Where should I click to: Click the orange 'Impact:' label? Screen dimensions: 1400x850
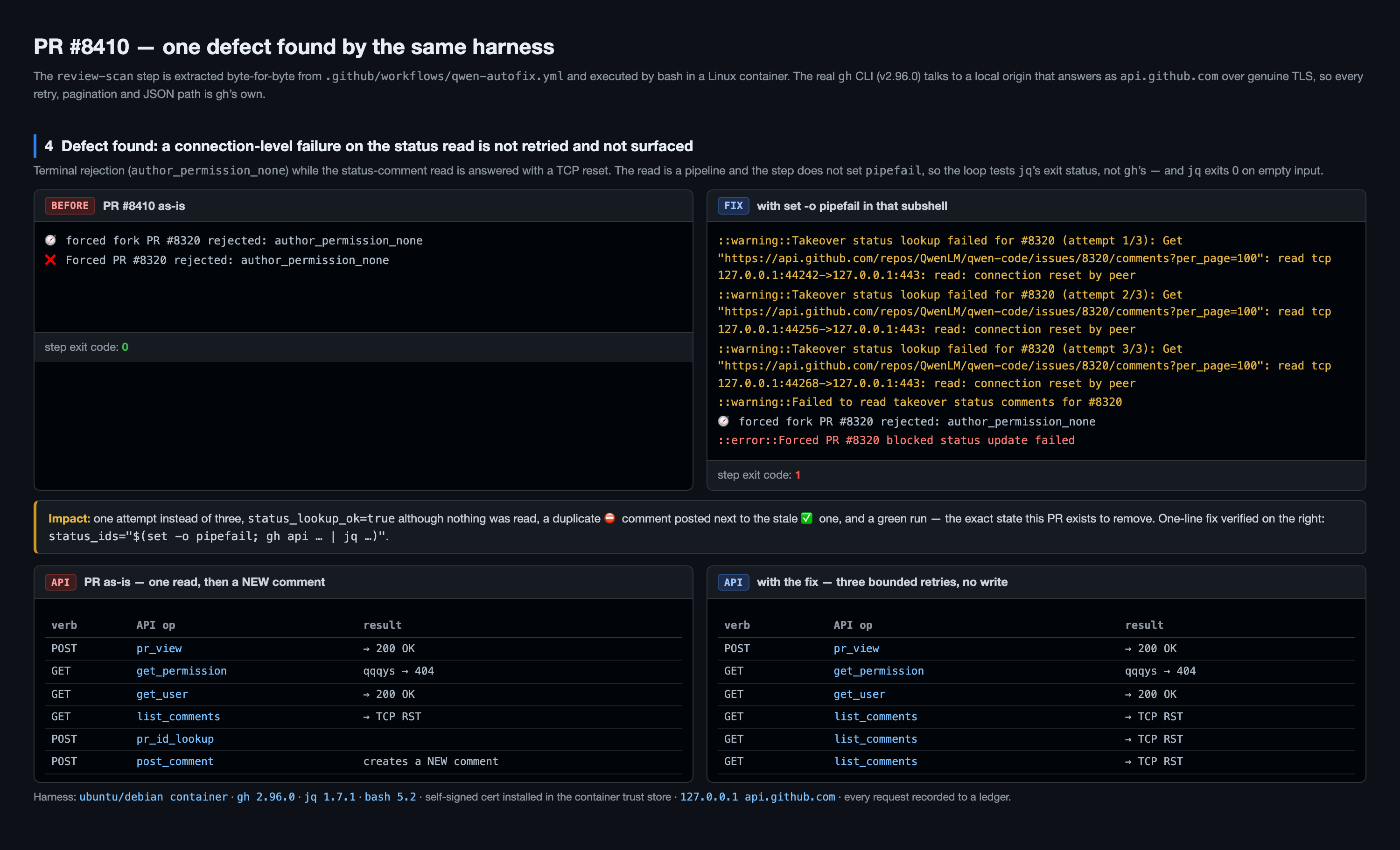(70, 518)
